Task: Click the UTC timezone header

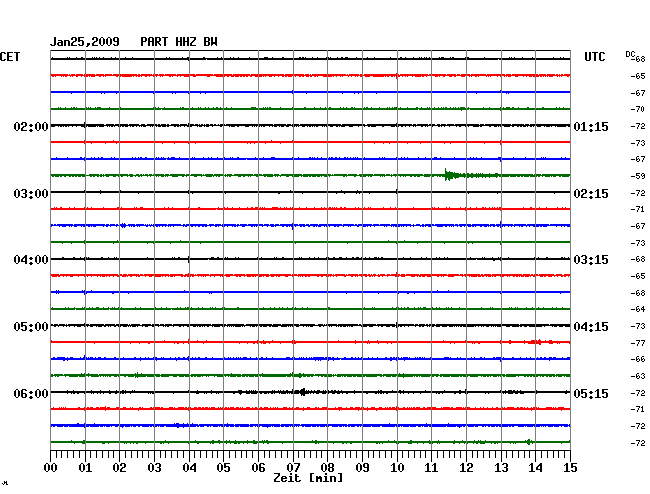Action: click(x=596, y=57)
